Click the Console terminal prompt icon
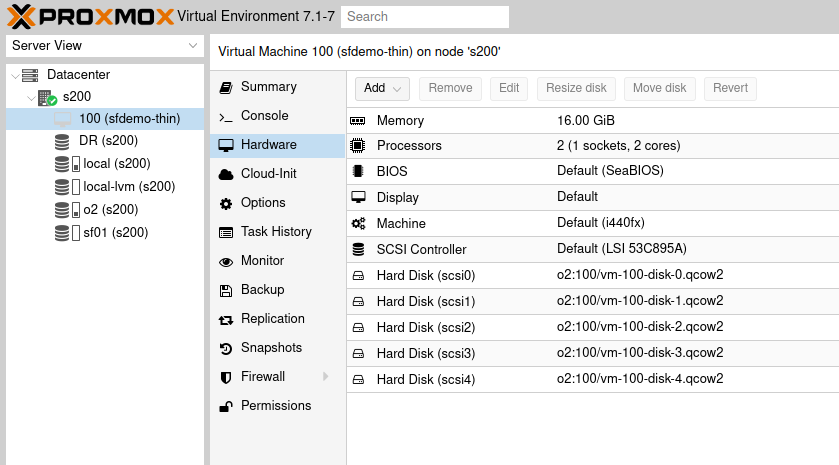Image resolution: width=839 pixels, height=465 pixels. click(226, 117)
